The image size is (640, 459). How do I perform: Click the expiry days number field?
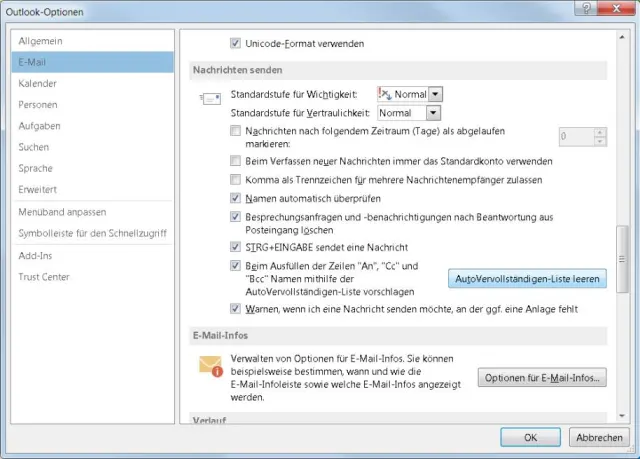(x=576, y=137)
